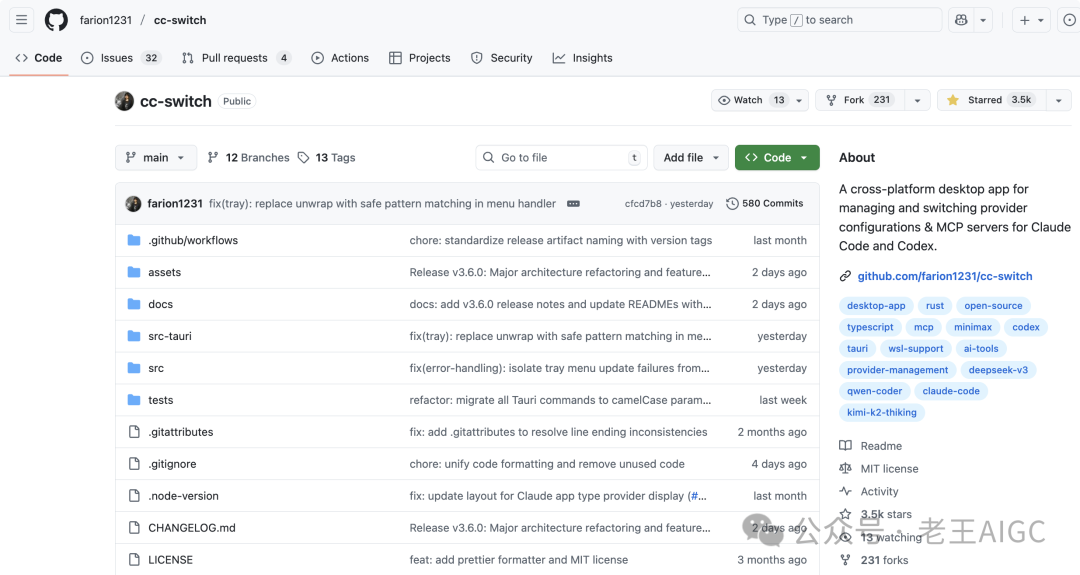Open the 12 Branches link
1080x575 pixels.
click(x=249, y=158)
